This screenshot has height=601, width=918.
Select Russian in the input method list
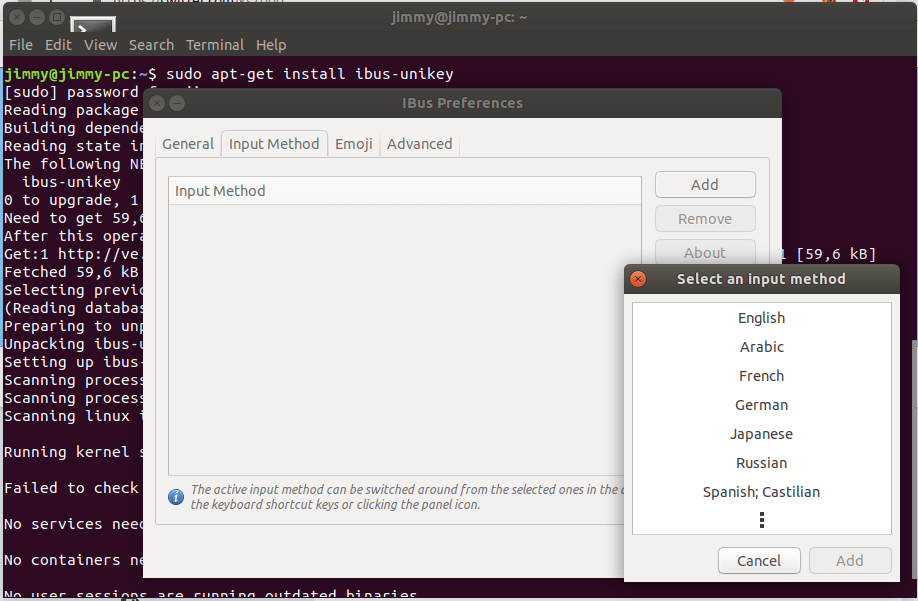[x=761, y=463]
